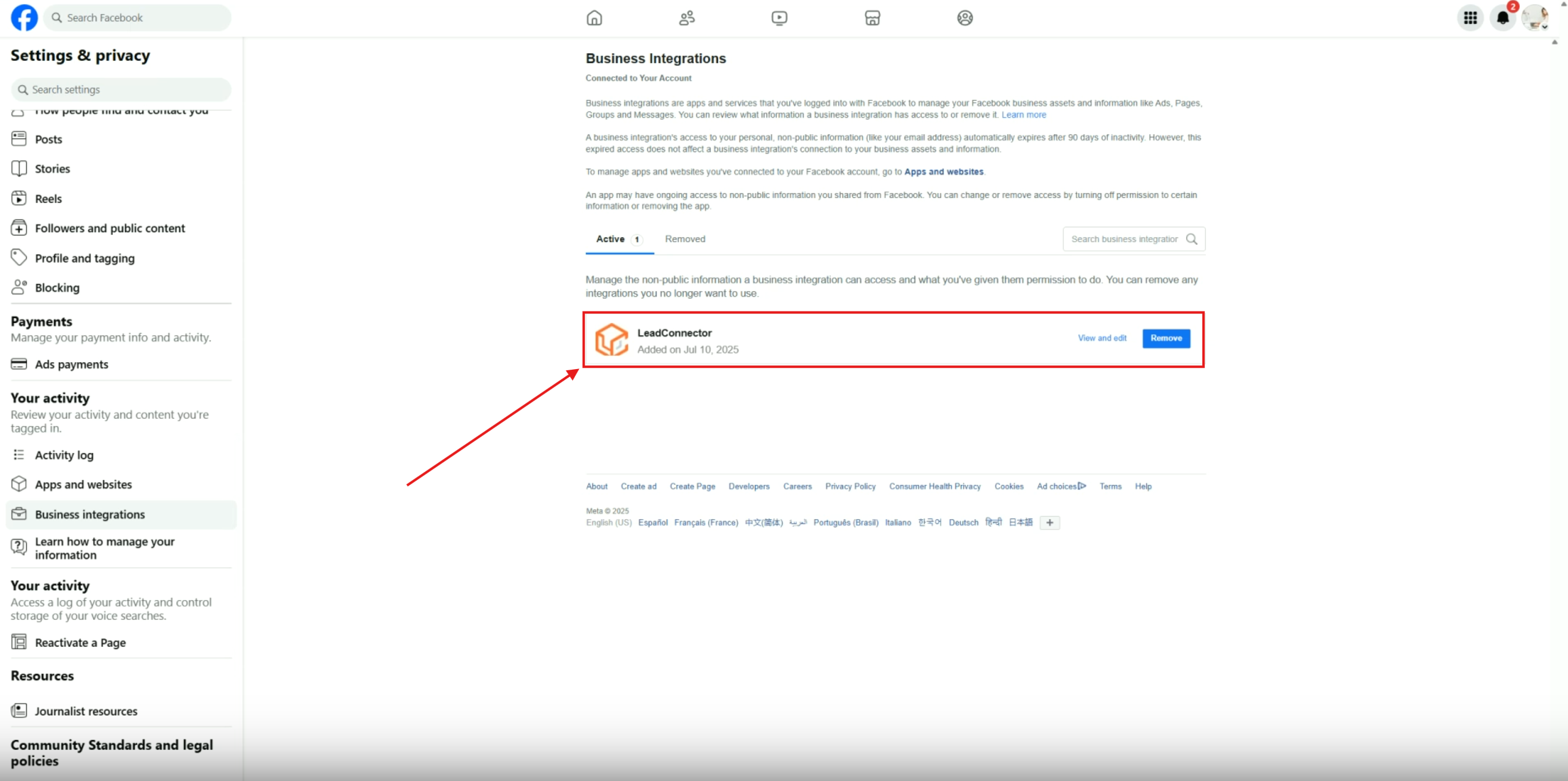
Task: Select Business integrations in sidebar
Action: [121, 514]
